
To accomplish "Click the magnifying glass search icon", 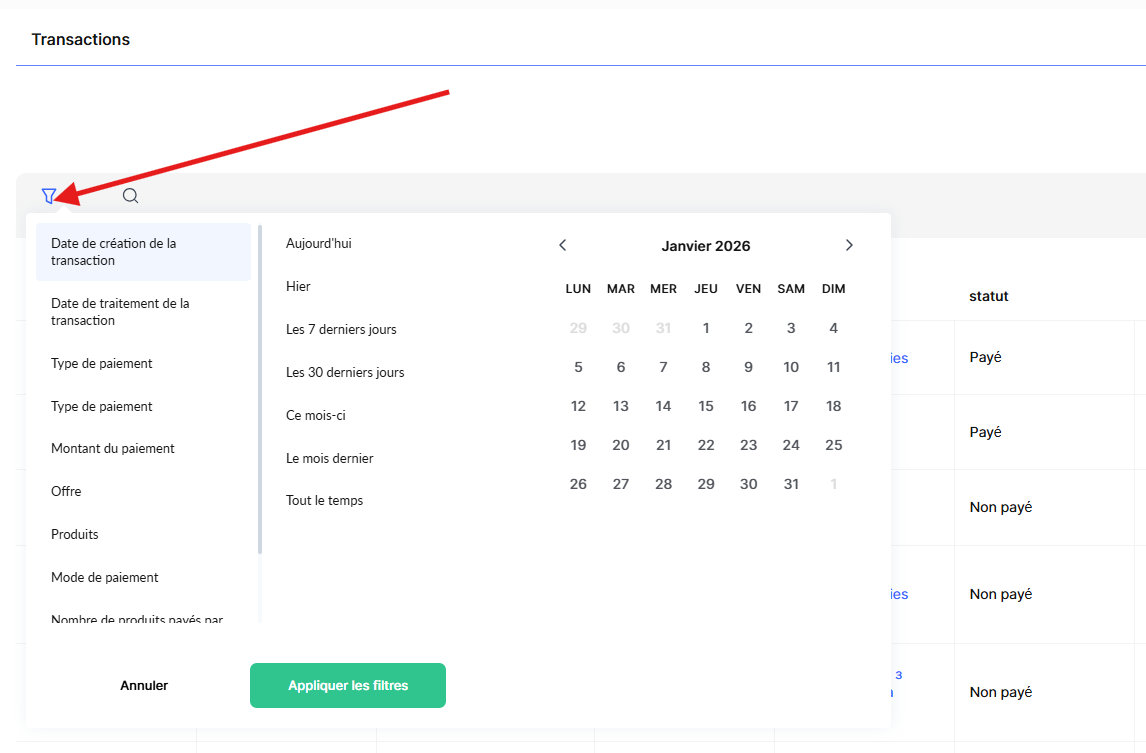I will (x=130, y=196).
